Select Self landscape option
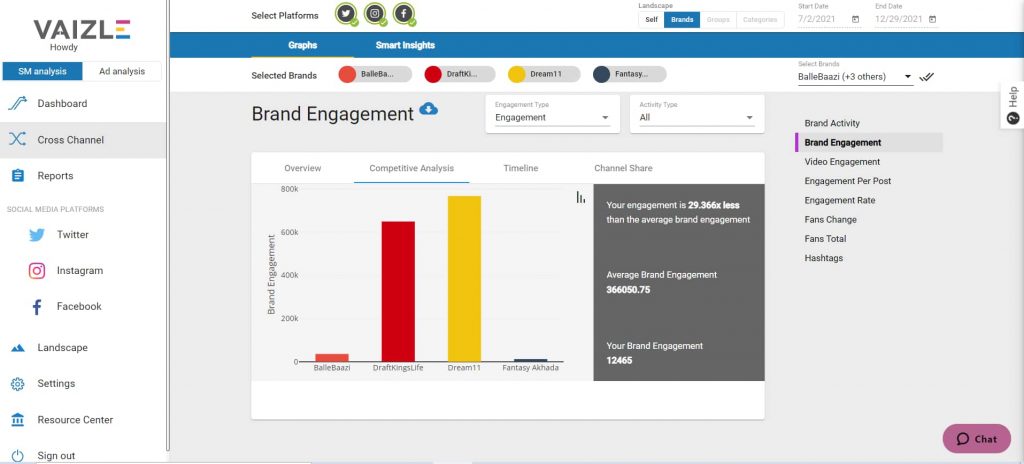The image size is (1024, 464). tap(651, 20)
